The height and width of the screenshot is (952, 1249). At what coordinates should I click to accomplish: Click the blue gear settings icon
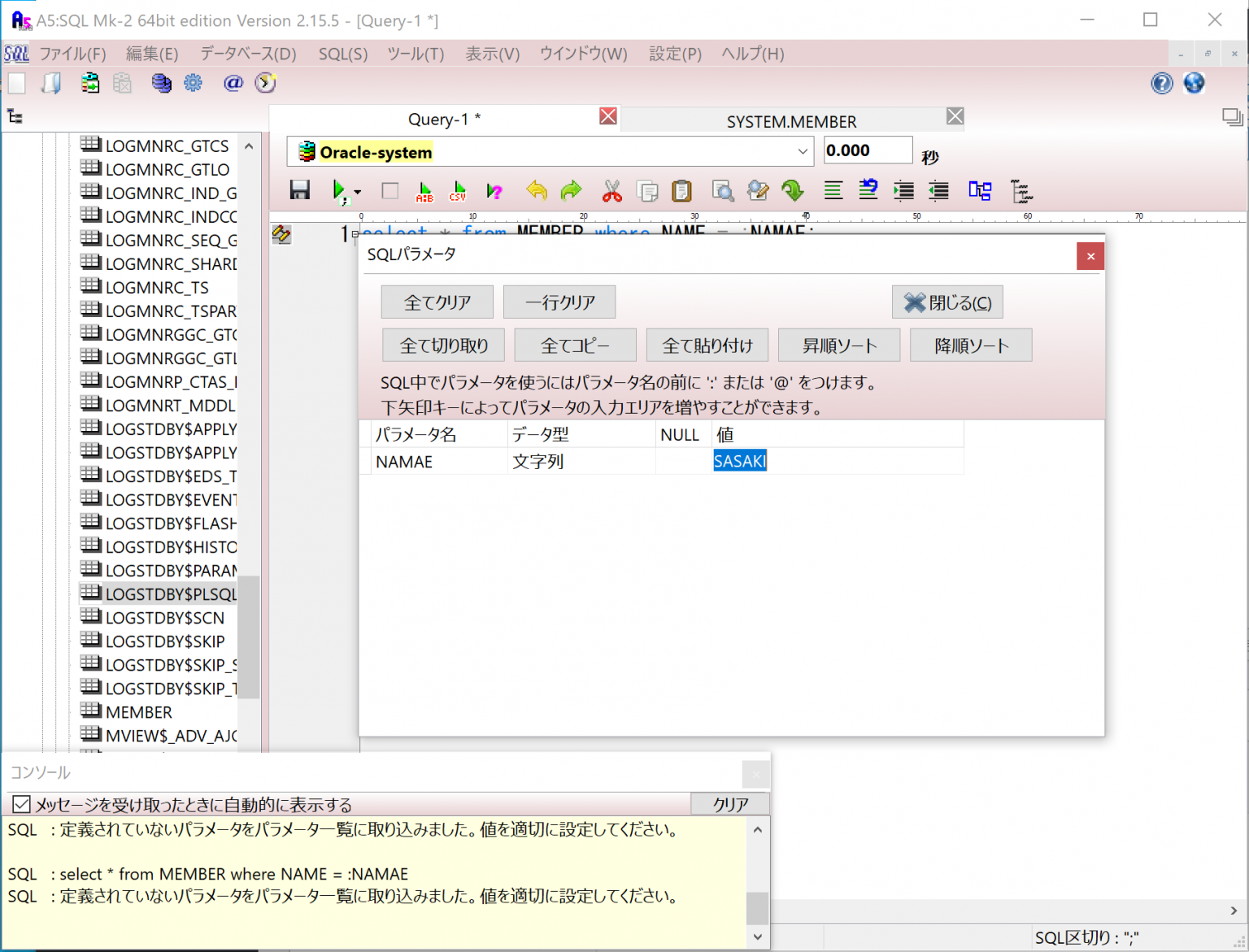coord(193,83)
